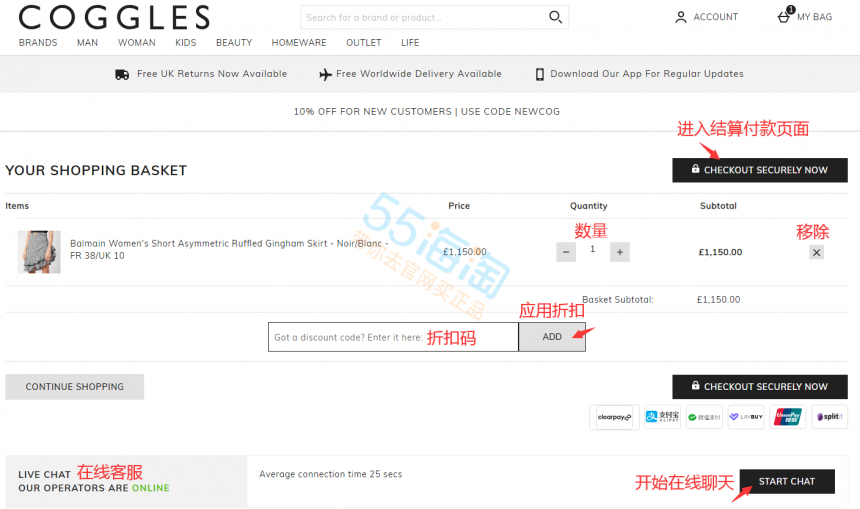
Task: Open Balmain Gingham Skirt product title link
Action: click(229, 249)
